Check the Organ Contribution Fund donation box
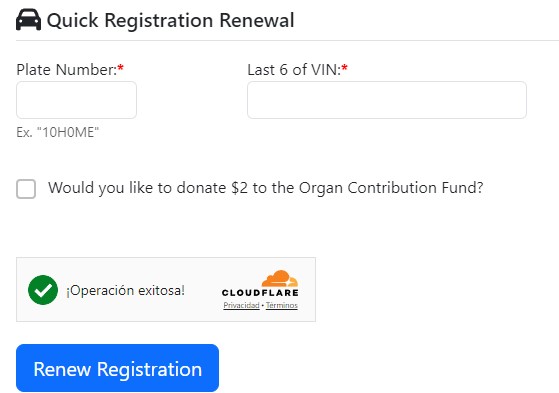Image resolution: width=559 pixels, height=393 pixels. point(26,189)
